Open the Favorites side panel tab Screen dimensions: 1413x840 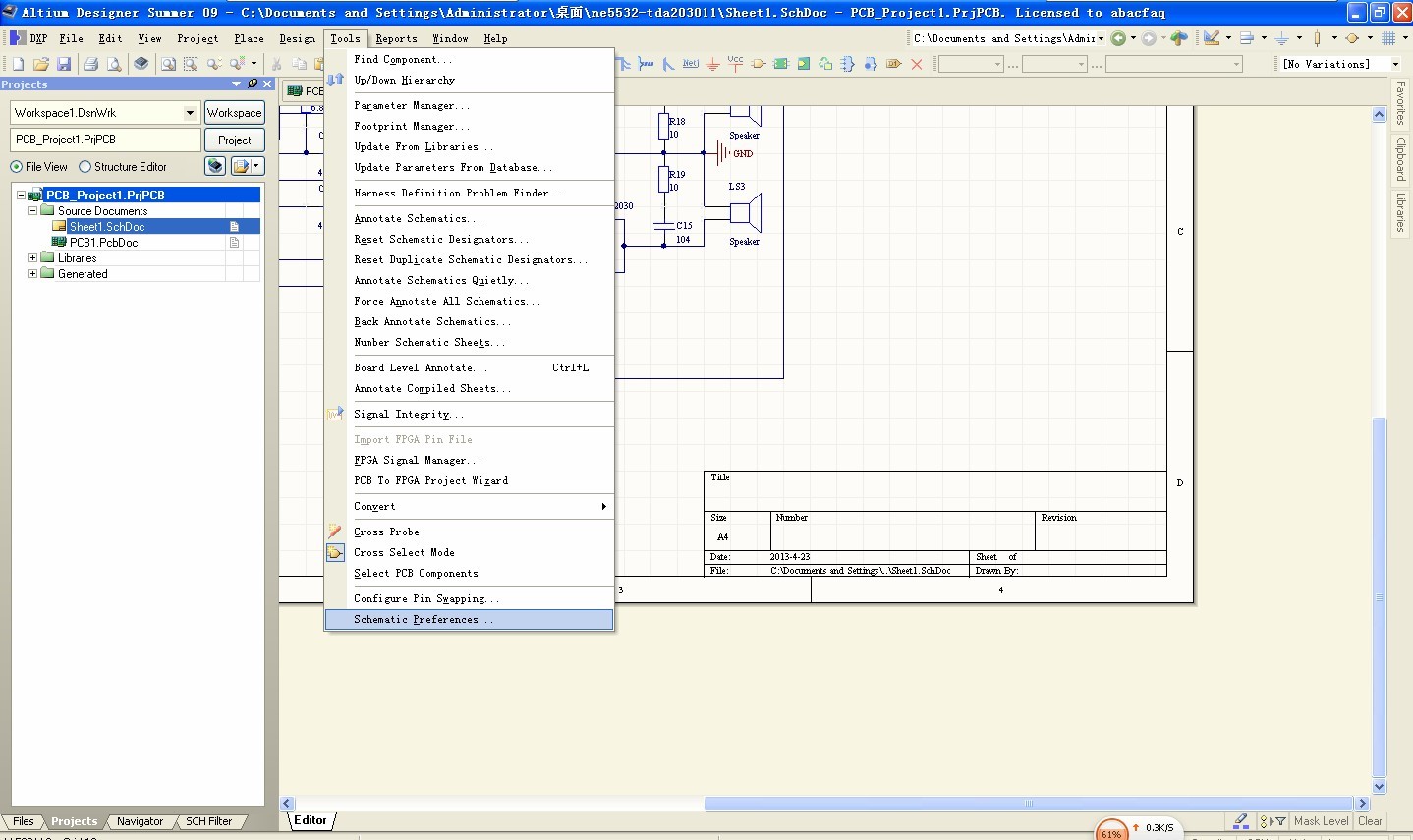1400,103
